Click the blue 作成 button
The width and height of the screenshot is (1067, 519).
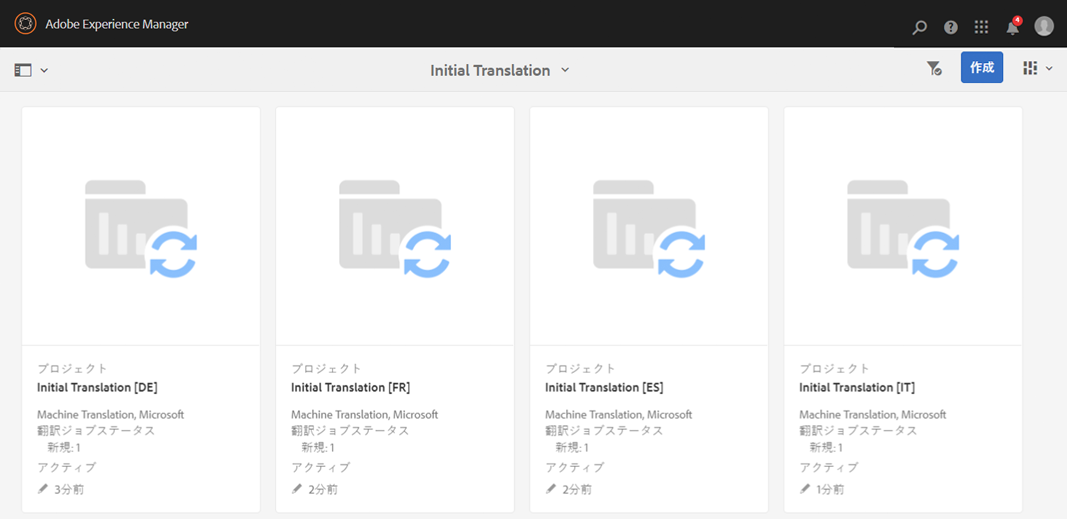point(982,67)
